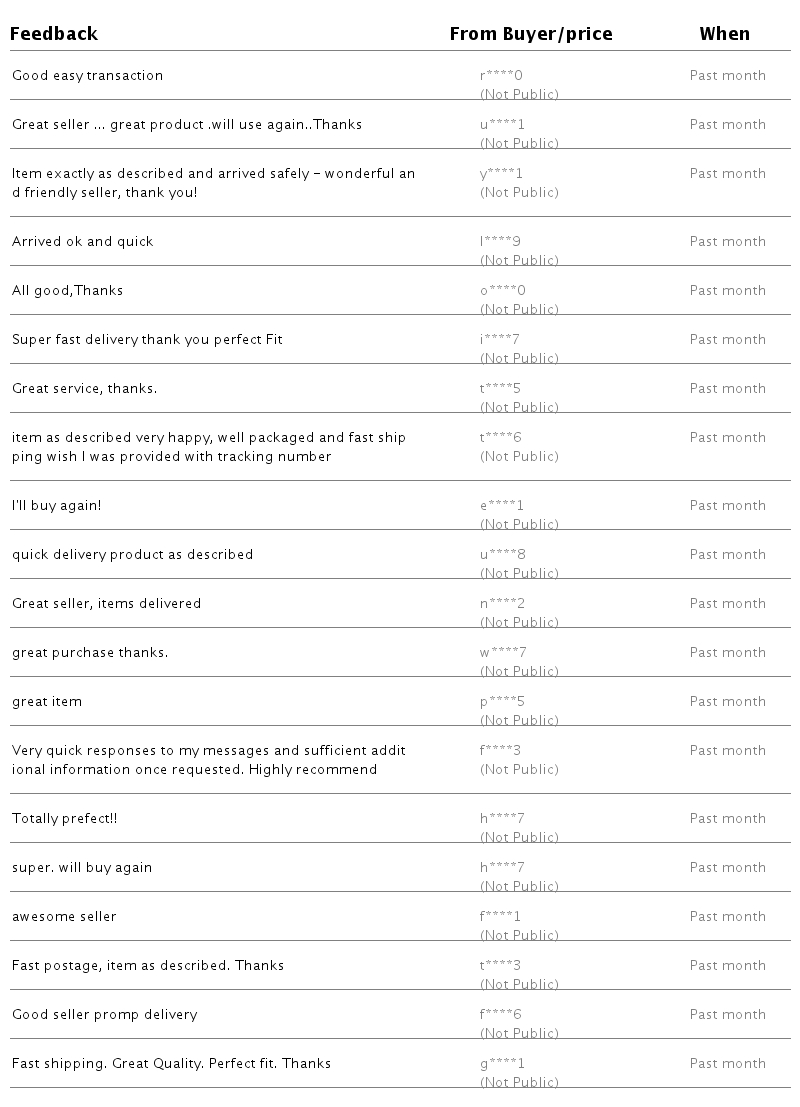Open buyer y****1 profile
The image size is (800, 1107).
(501, 173)
